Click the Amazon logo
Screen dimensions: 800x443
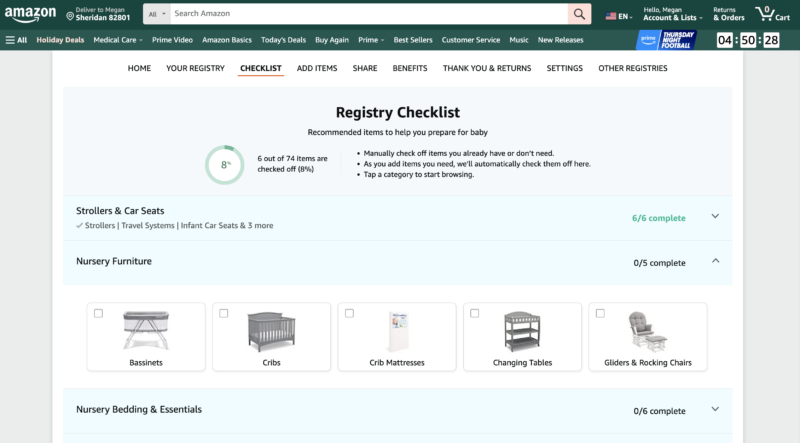(30, 14)
